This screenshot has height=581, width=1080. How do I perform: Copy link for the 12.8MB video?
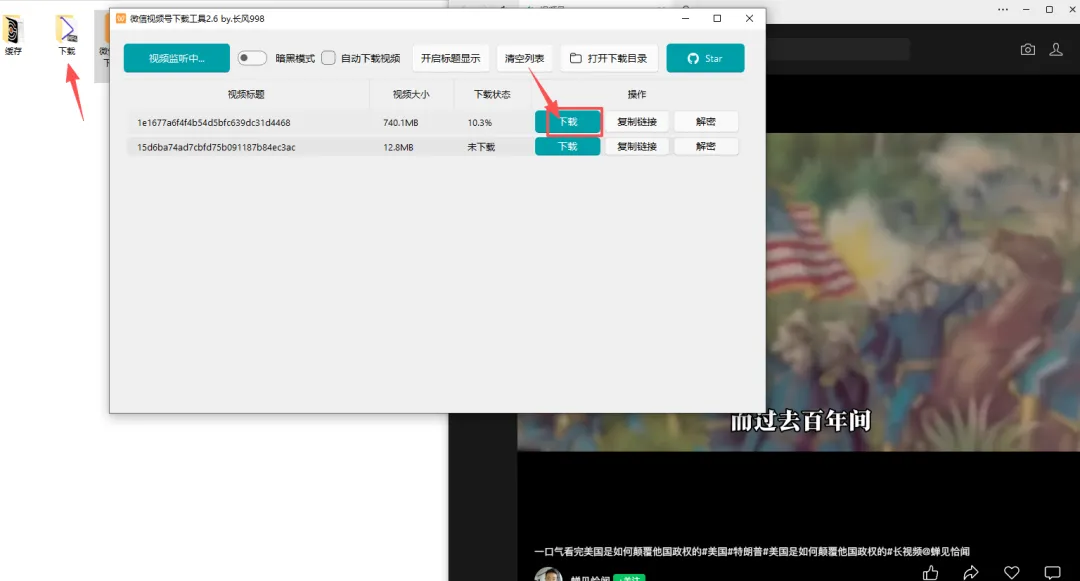pyautogui.click(x=636, y=147)
